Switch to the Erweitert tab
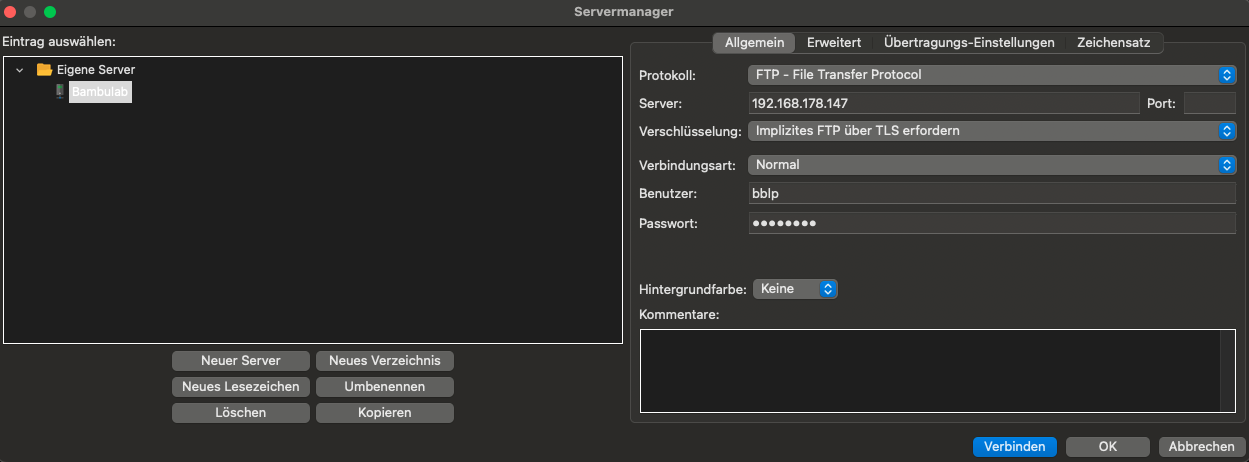1249x462 pixels. click(x=834, y=43)
